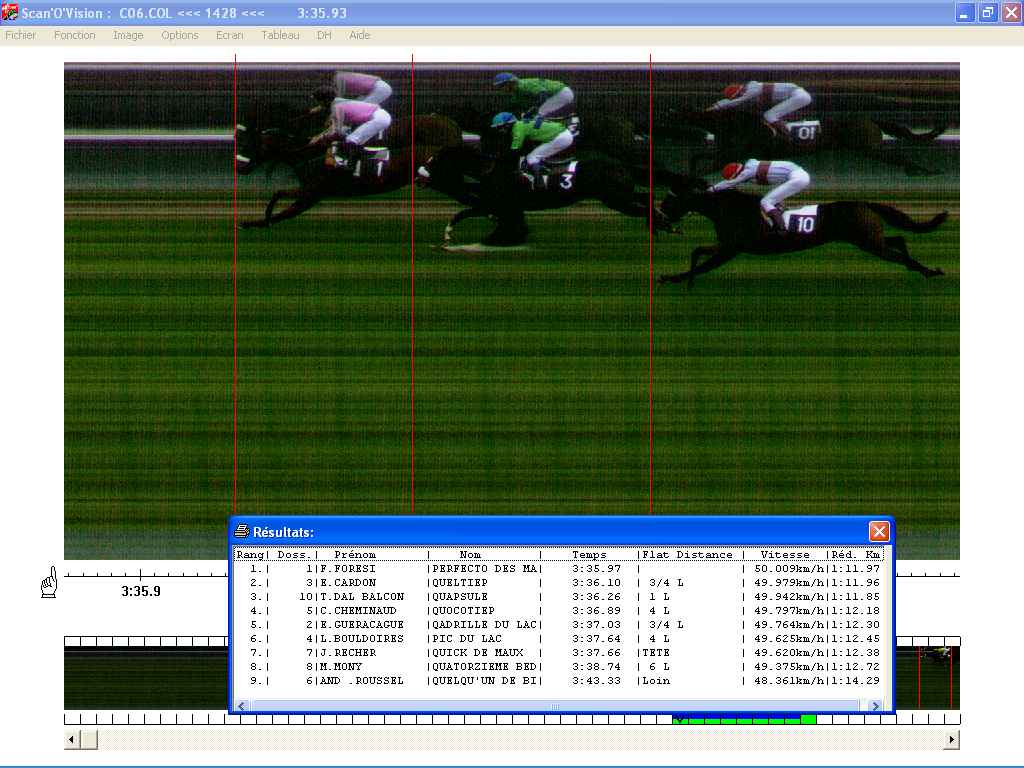Open the Fonction menu
1024x768 pixels.
point(74,35)
